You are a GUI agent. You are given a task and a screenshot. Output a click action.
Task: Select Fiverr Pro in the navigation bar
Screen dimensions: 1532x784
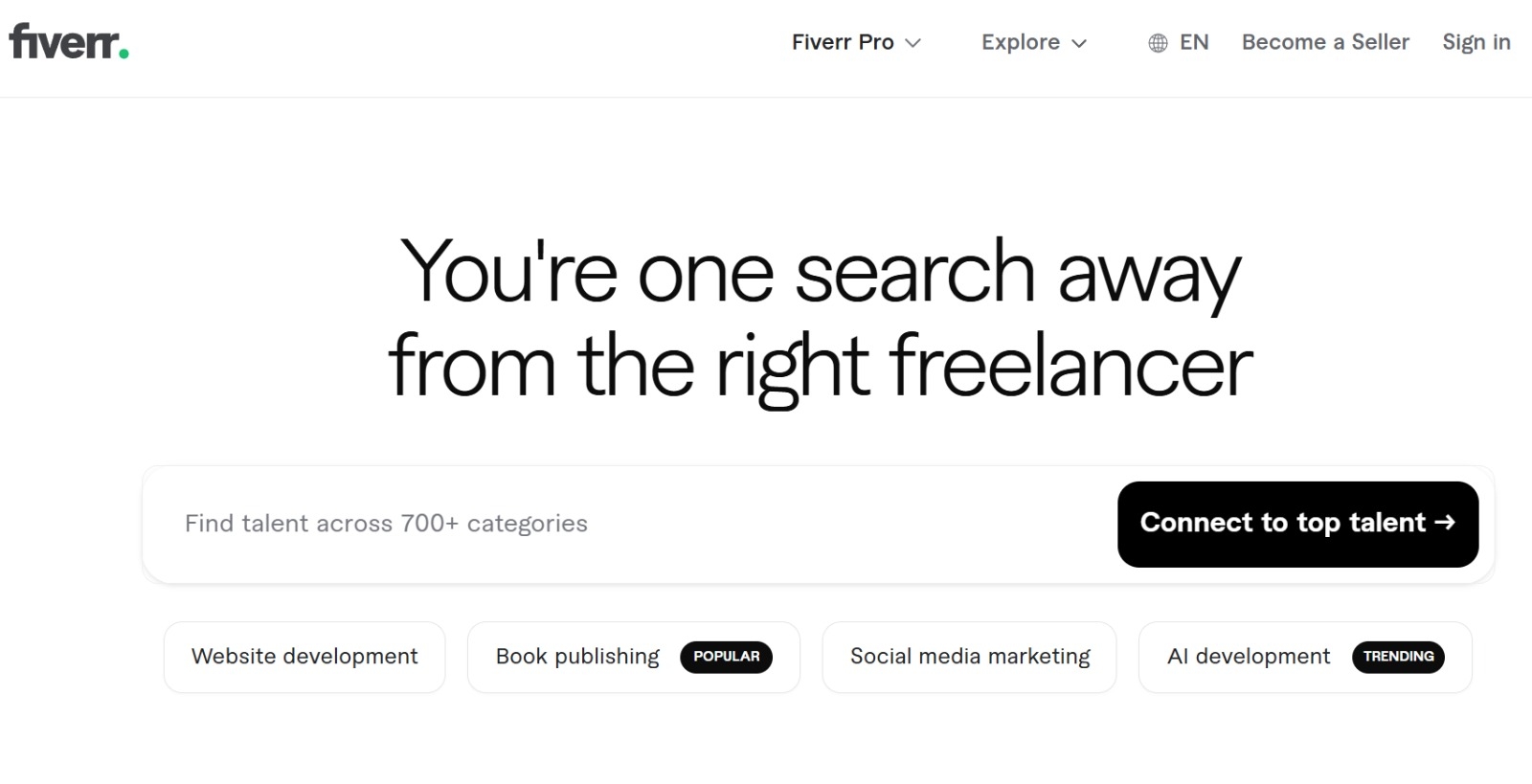click(842, 42)
